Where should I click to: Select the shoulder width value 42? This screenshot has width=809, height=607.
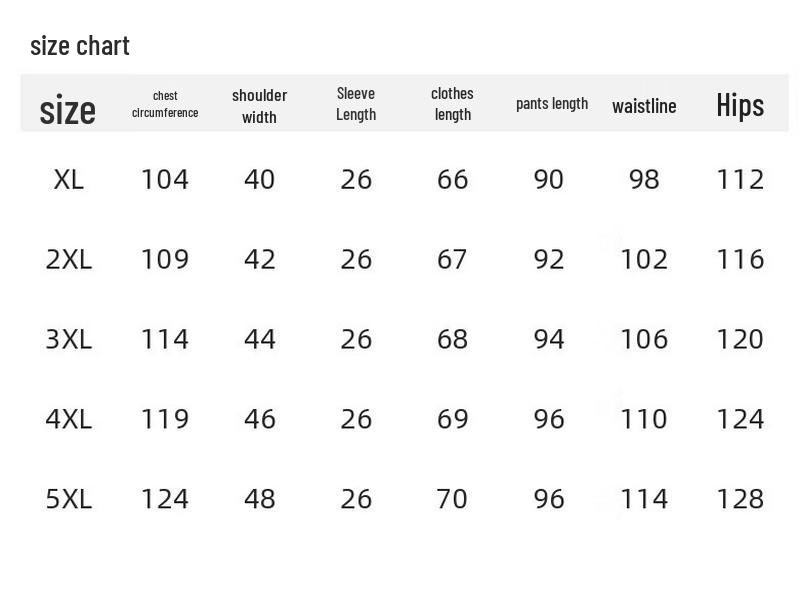(x=260, y=260)
